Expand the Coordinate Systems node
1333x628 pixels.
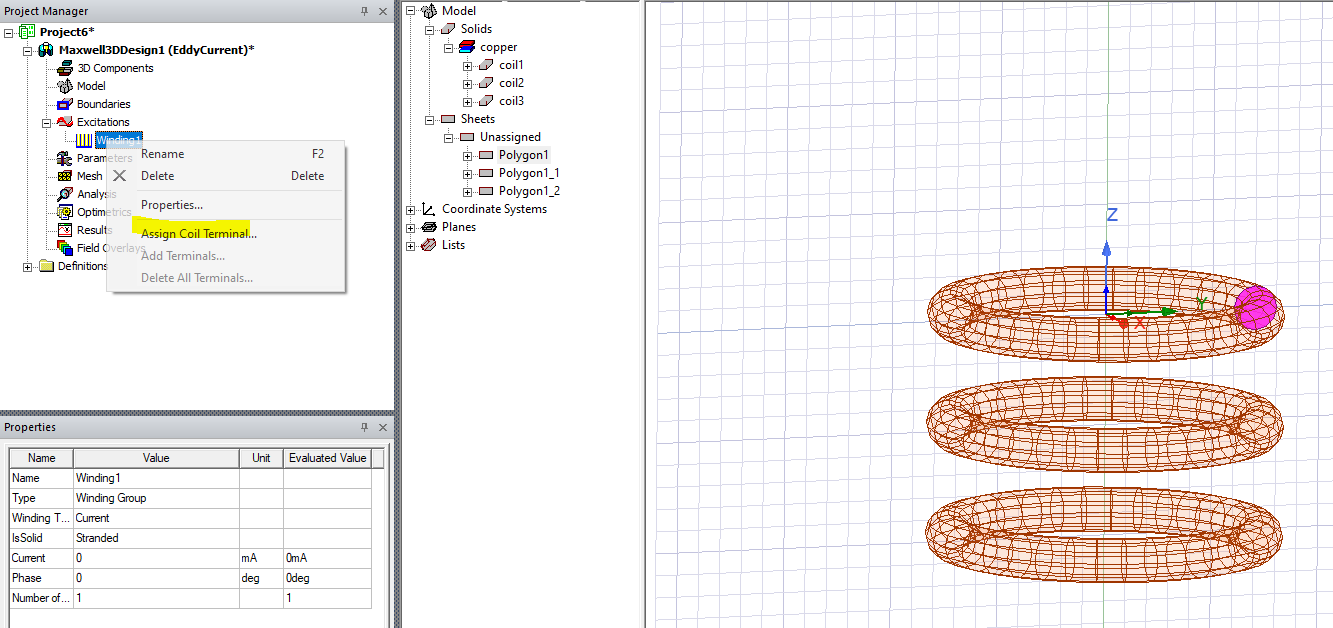(x=410, y=209)
